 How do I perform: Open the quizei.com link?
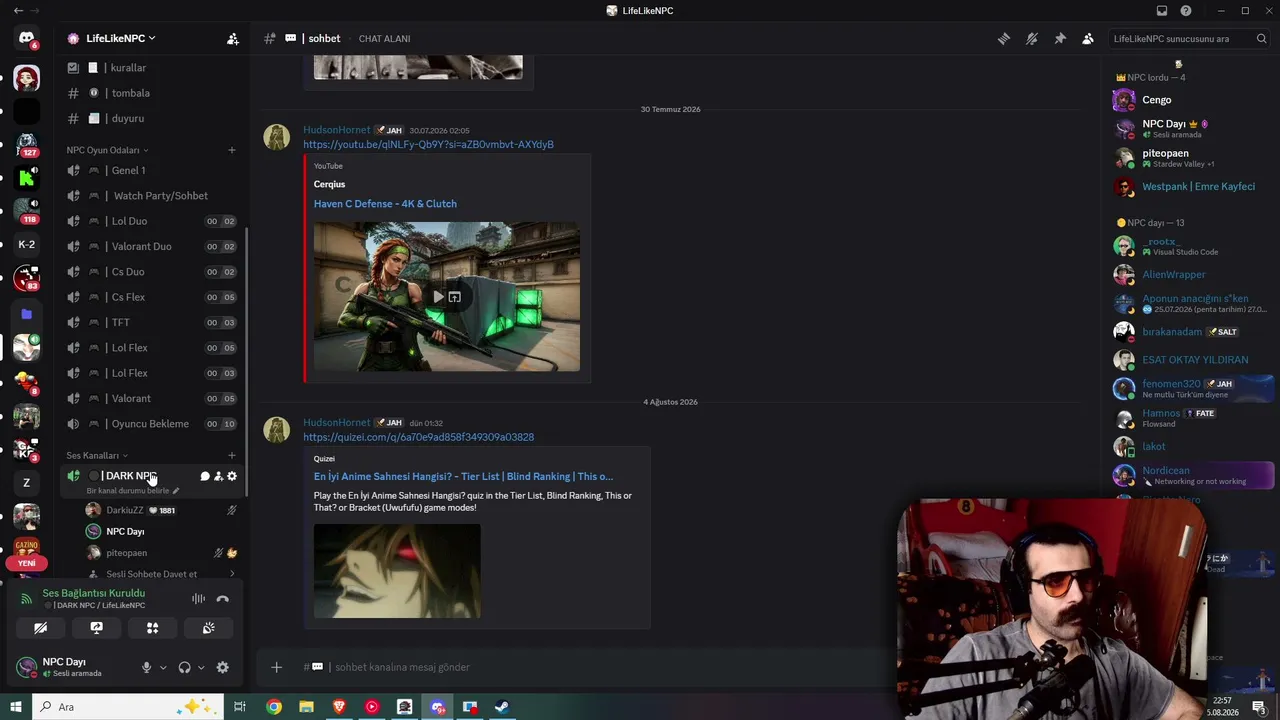[418, 437]
